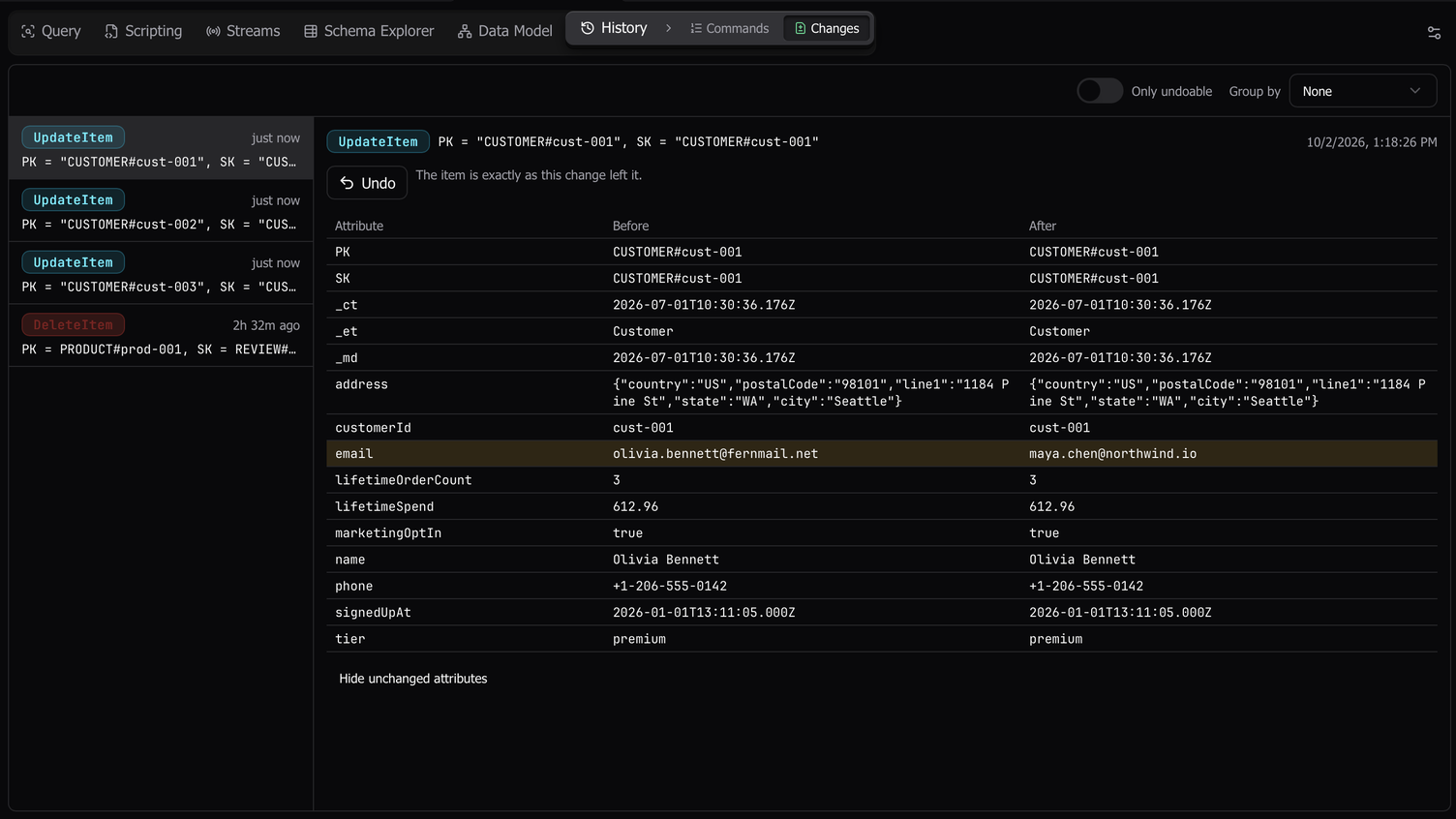Select the UpdateItem entry for cust-001

[x=161, y=148]
